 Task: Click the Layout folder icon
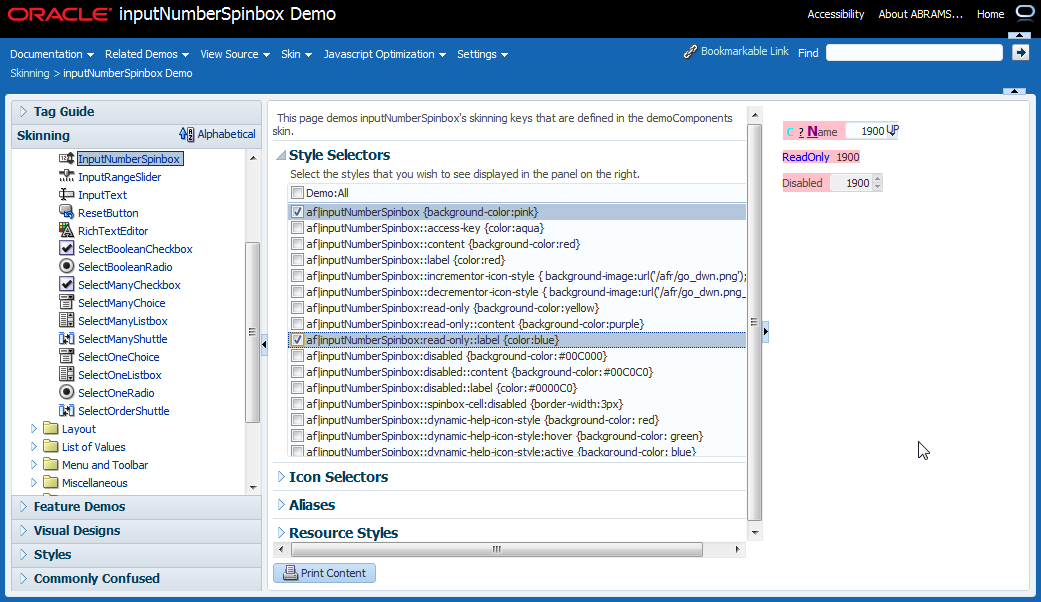50,428
